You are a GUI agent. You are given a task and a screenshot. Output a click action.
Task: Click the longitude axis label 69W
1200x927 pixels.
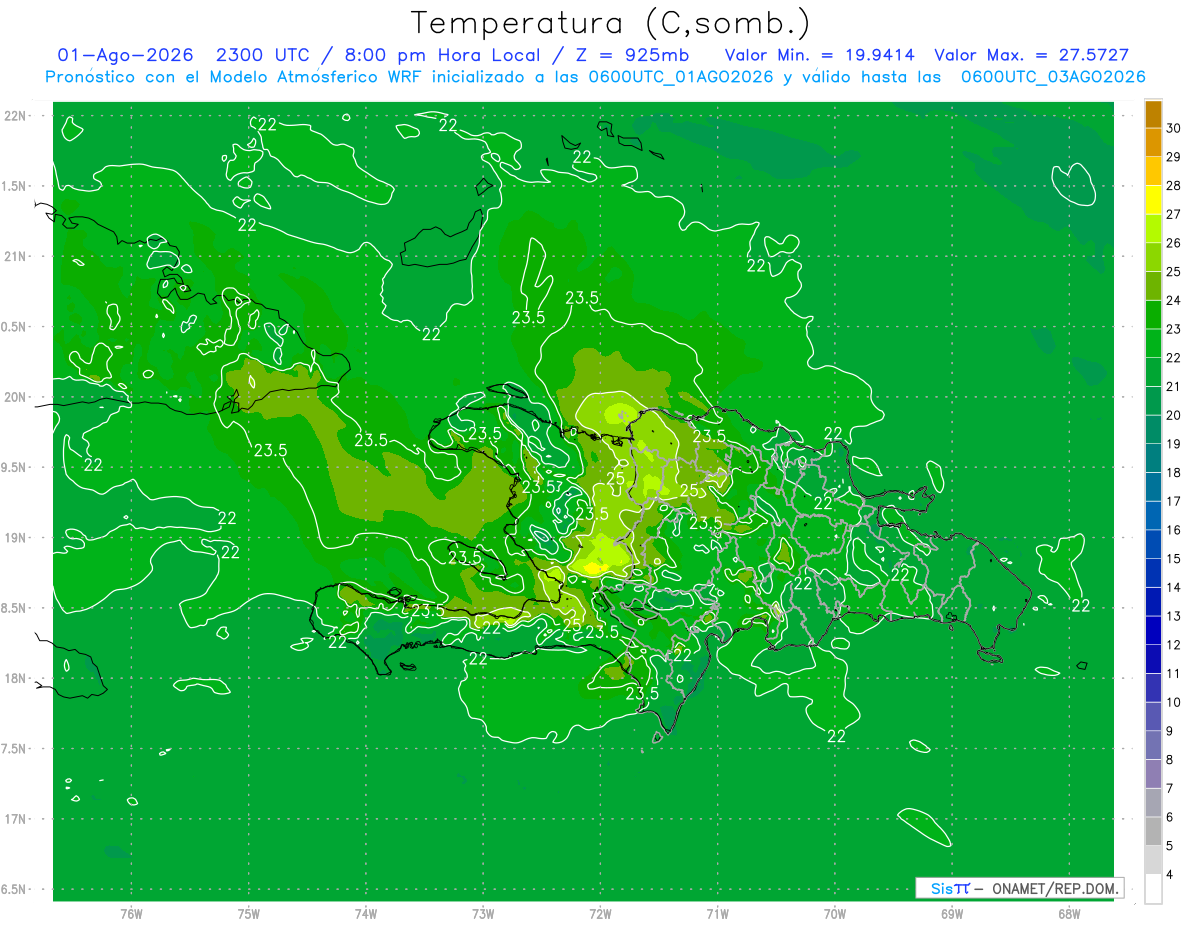(x=952, y=914)
